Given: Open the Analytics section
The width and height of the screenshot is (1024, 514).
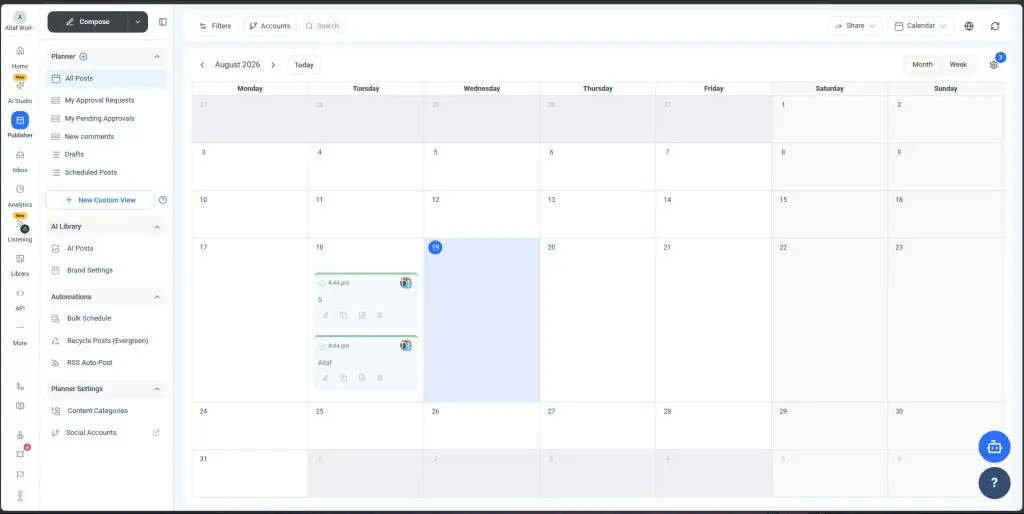Looking at the screenshot, I should coord(20,195).
